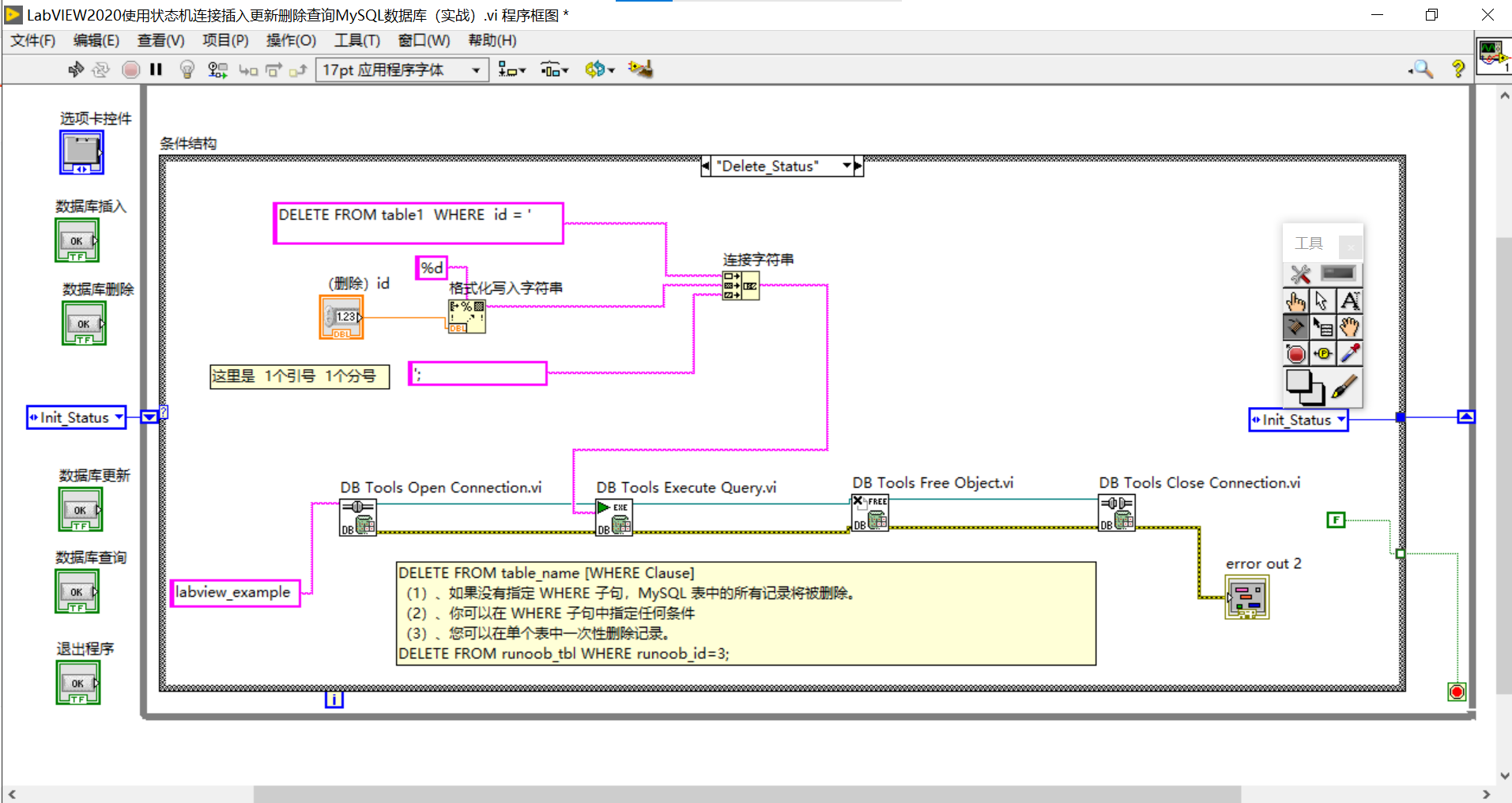Enable Automatic Tool Selection in the palette
The height and width of the screenshot is (803, 1512).
(x=1299, y=274)
